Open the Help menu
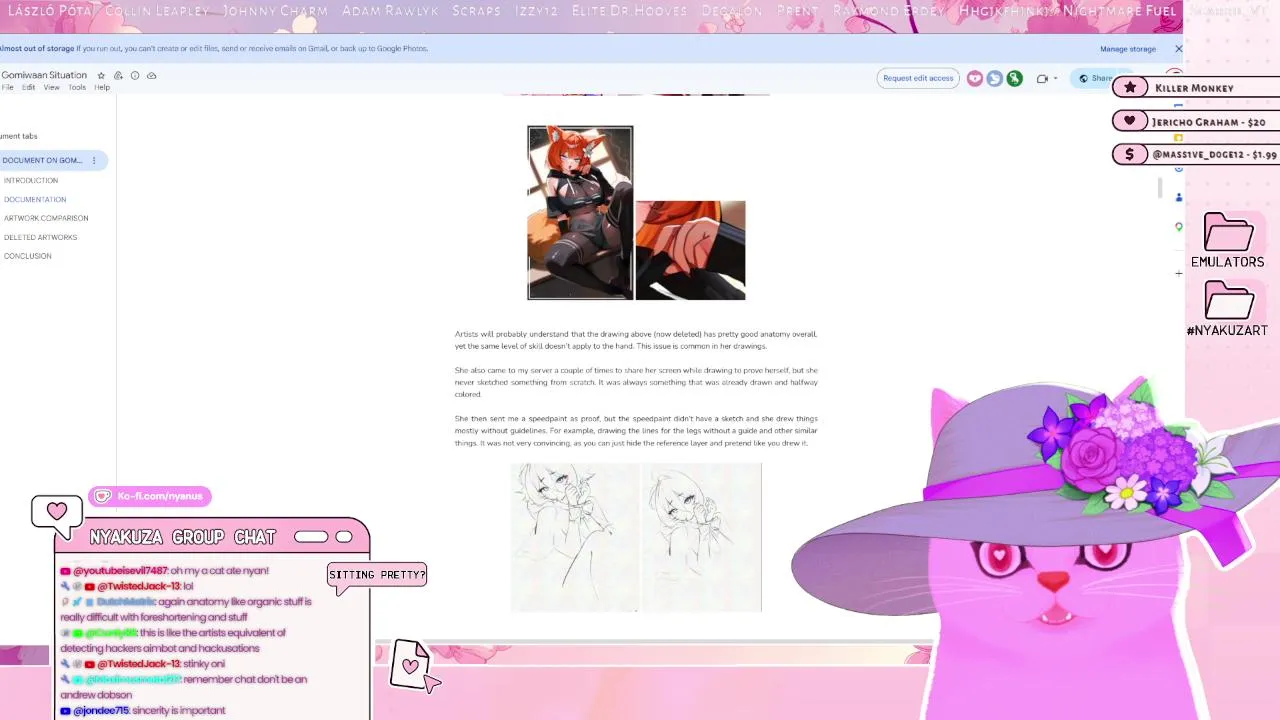This screenshot has width=1280, height=720. [102, 87]
